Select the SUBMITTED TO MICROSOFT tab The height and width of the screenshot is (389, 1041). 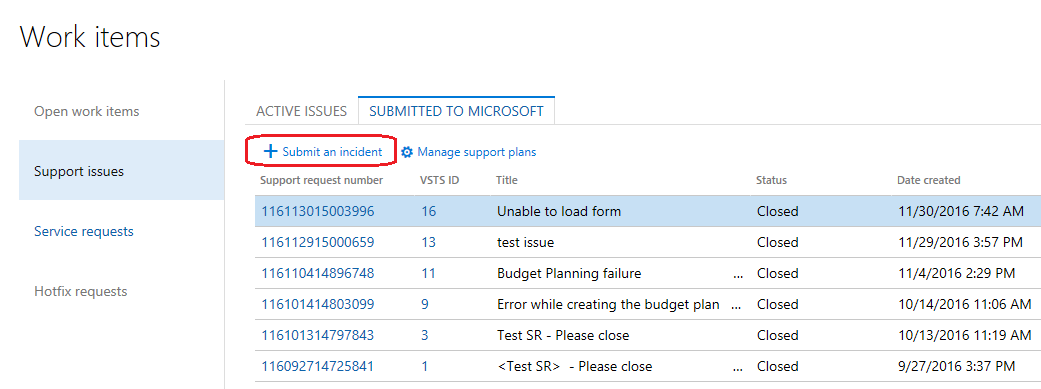coord(456,111)
